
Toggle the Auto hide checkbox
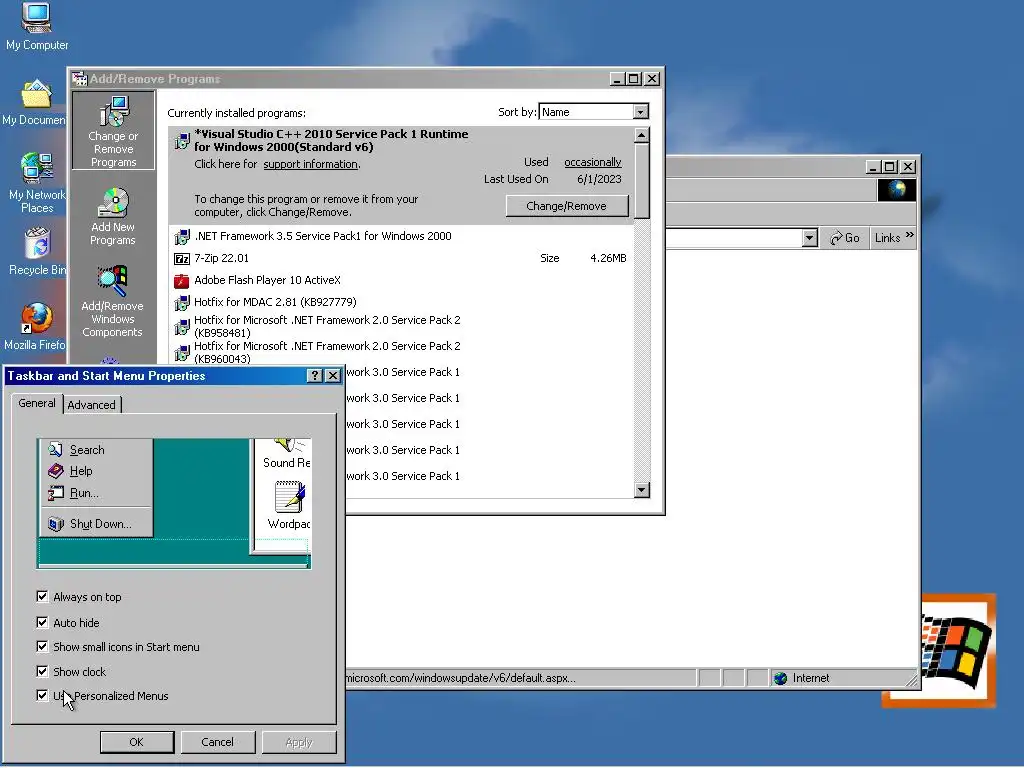42,622
